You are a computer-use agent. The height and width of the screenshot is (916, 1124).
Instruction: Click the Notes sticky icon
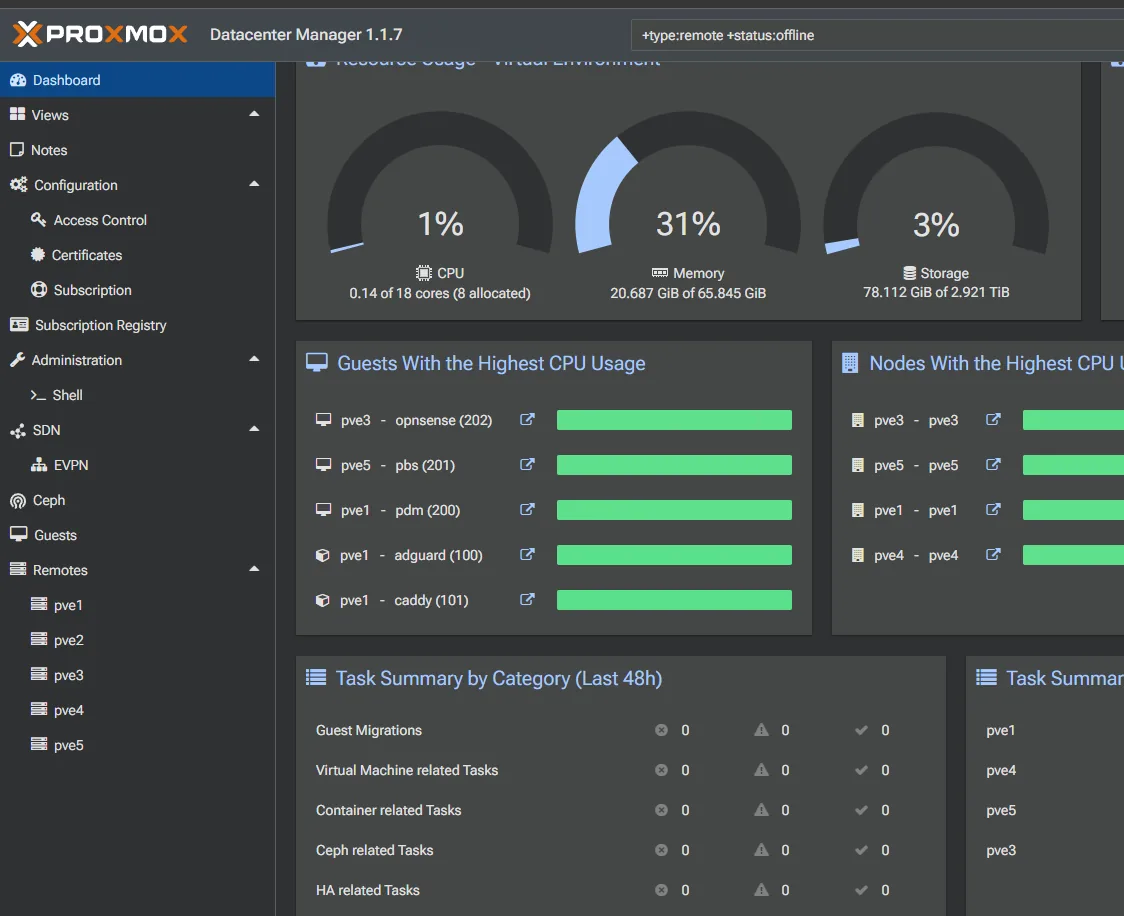pyautogui.click(x=16, y=149)
